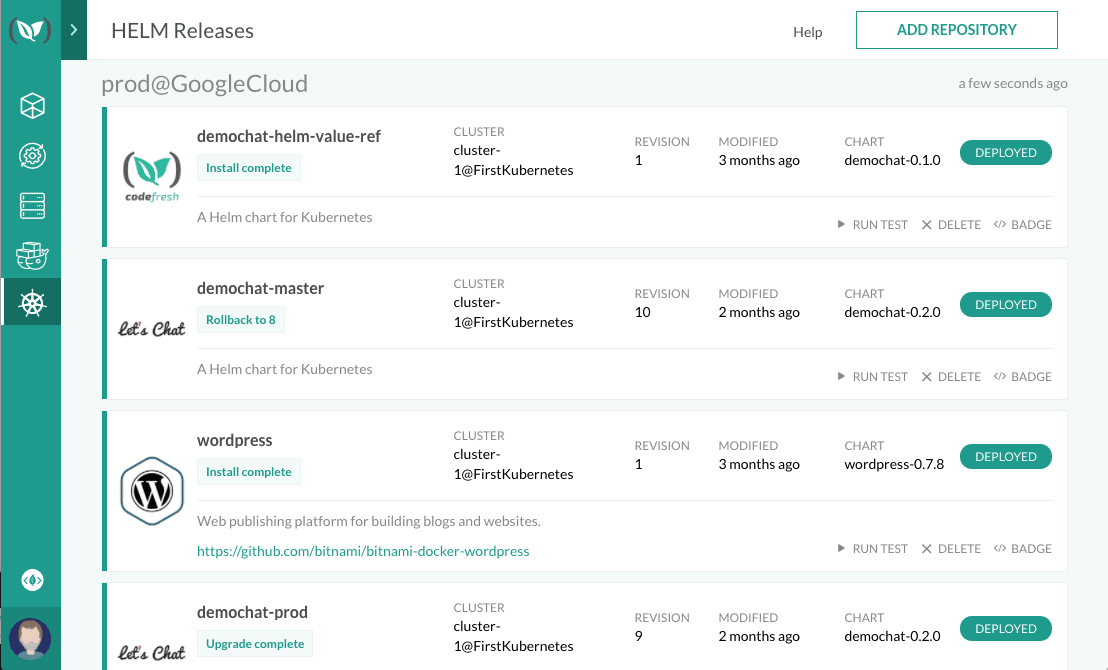Screen dimensions: 1108x670
Task: Delete the demochat-master release
Action: pyautogui.click(x=950, y=377)
